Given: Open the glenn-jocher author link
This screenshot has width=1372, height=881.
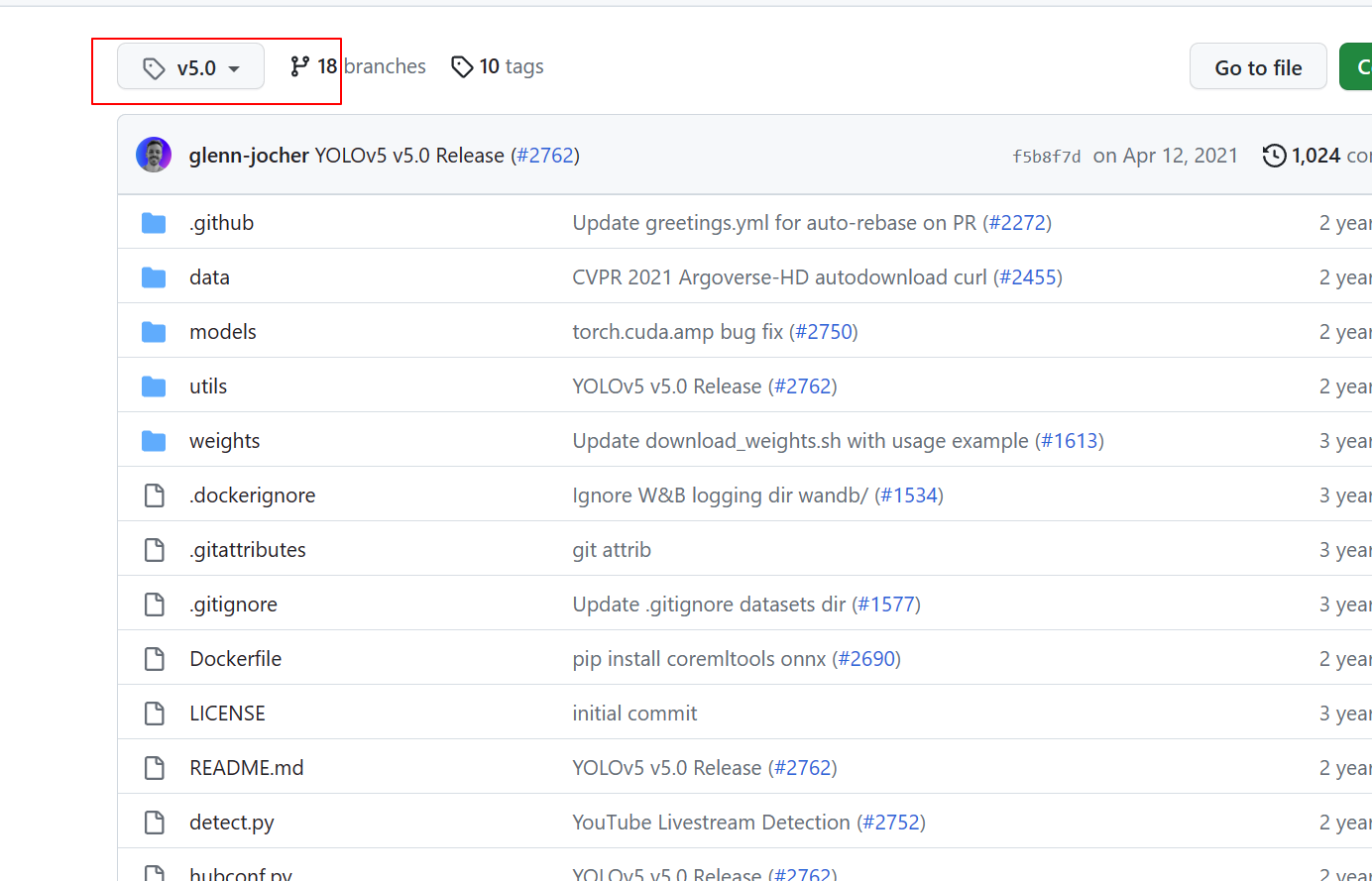Looking at the screenshot, I should click(249, 156).
